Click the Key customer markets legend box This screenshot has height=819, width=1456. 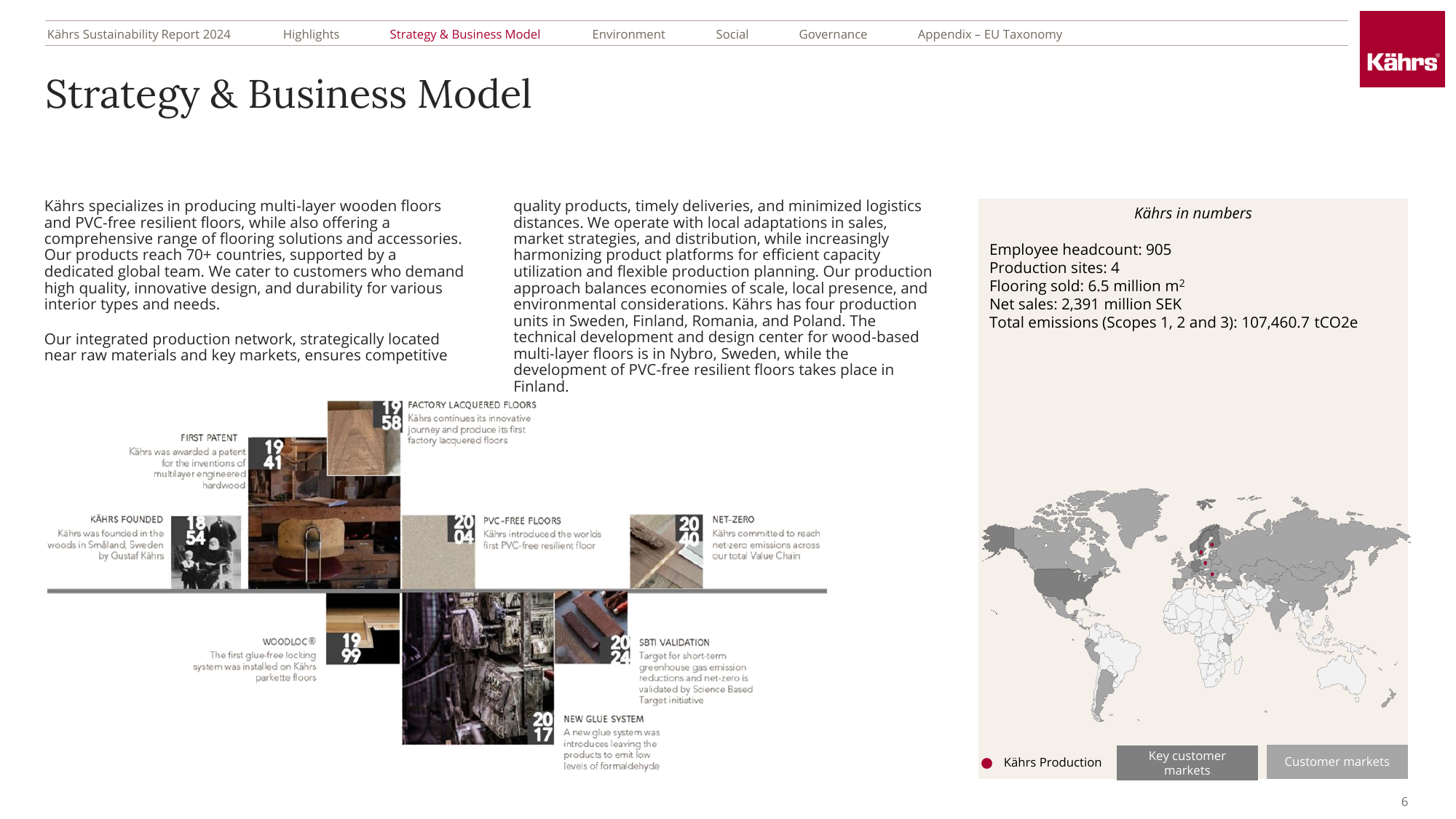coord(1187,762)
